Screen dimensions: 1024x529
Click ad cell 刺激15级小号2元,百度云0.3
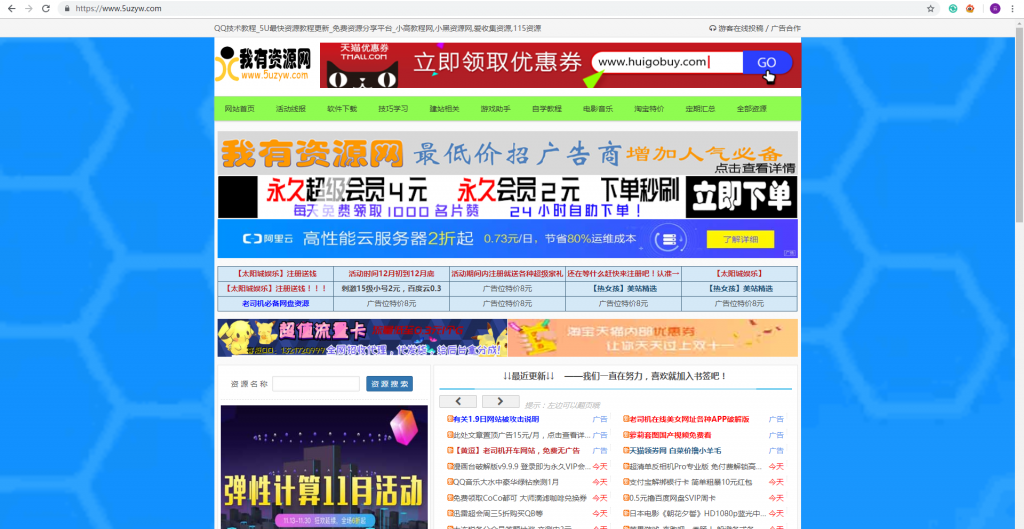click(391, 289)
